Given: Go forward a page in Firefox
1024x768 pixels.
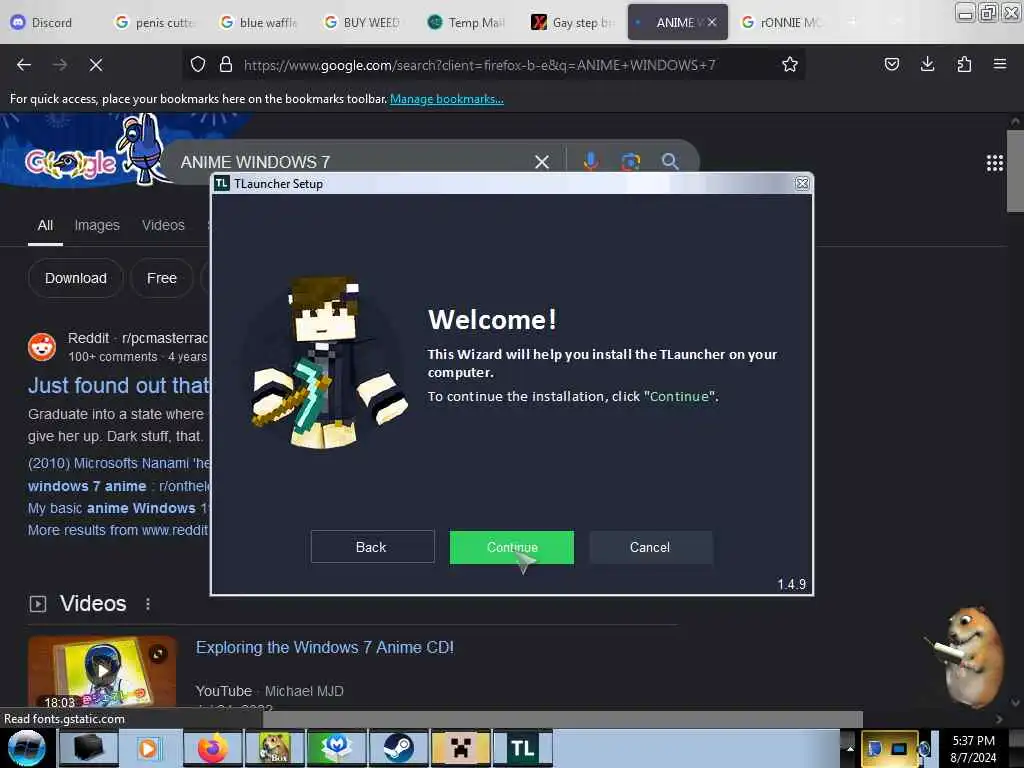Looking at the screenshot, I should point(60,65).
